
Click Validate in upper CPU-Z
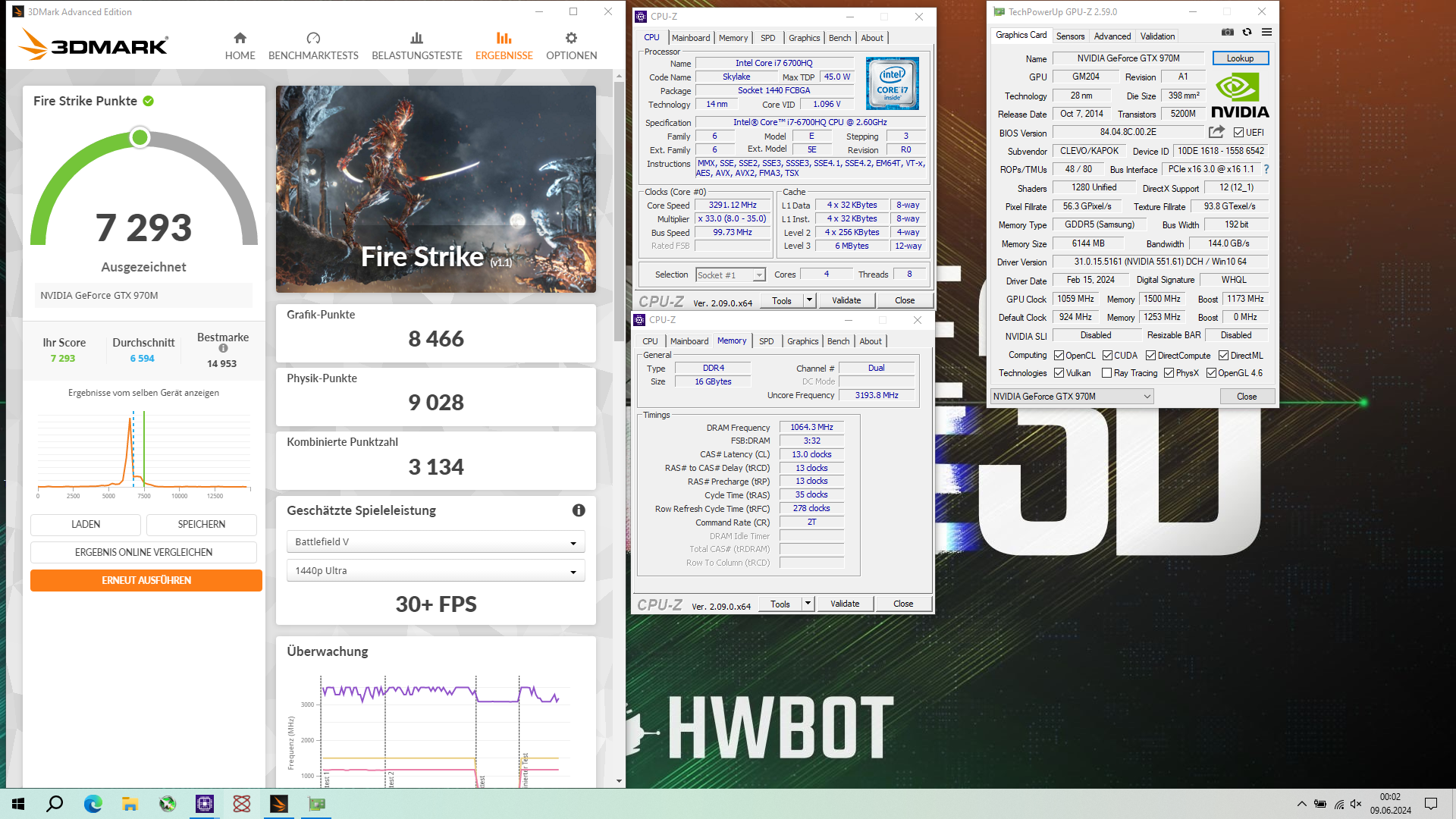(846, 300)
